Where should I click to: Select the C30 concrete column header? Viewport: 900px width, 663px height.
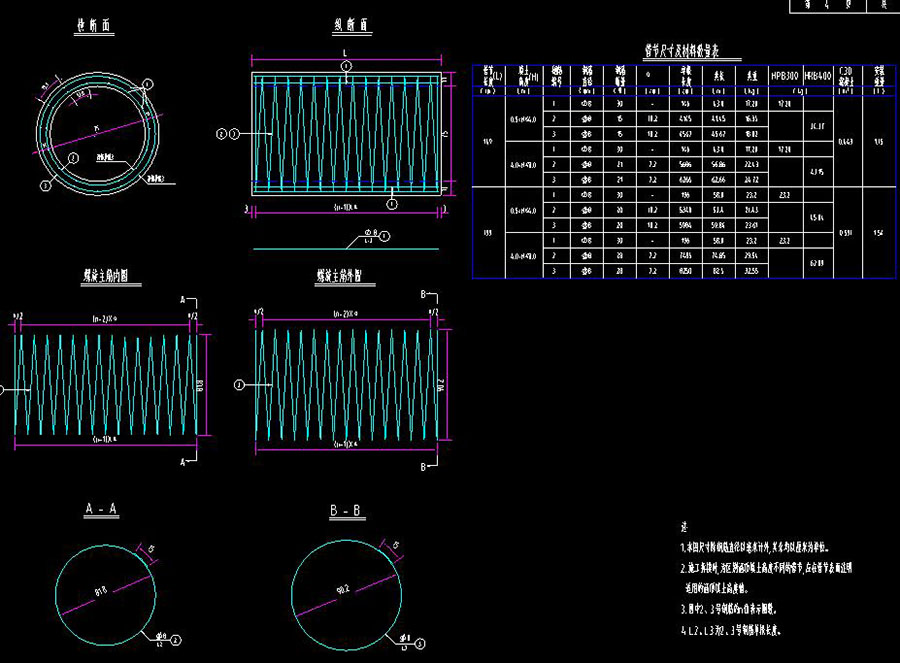846,75
